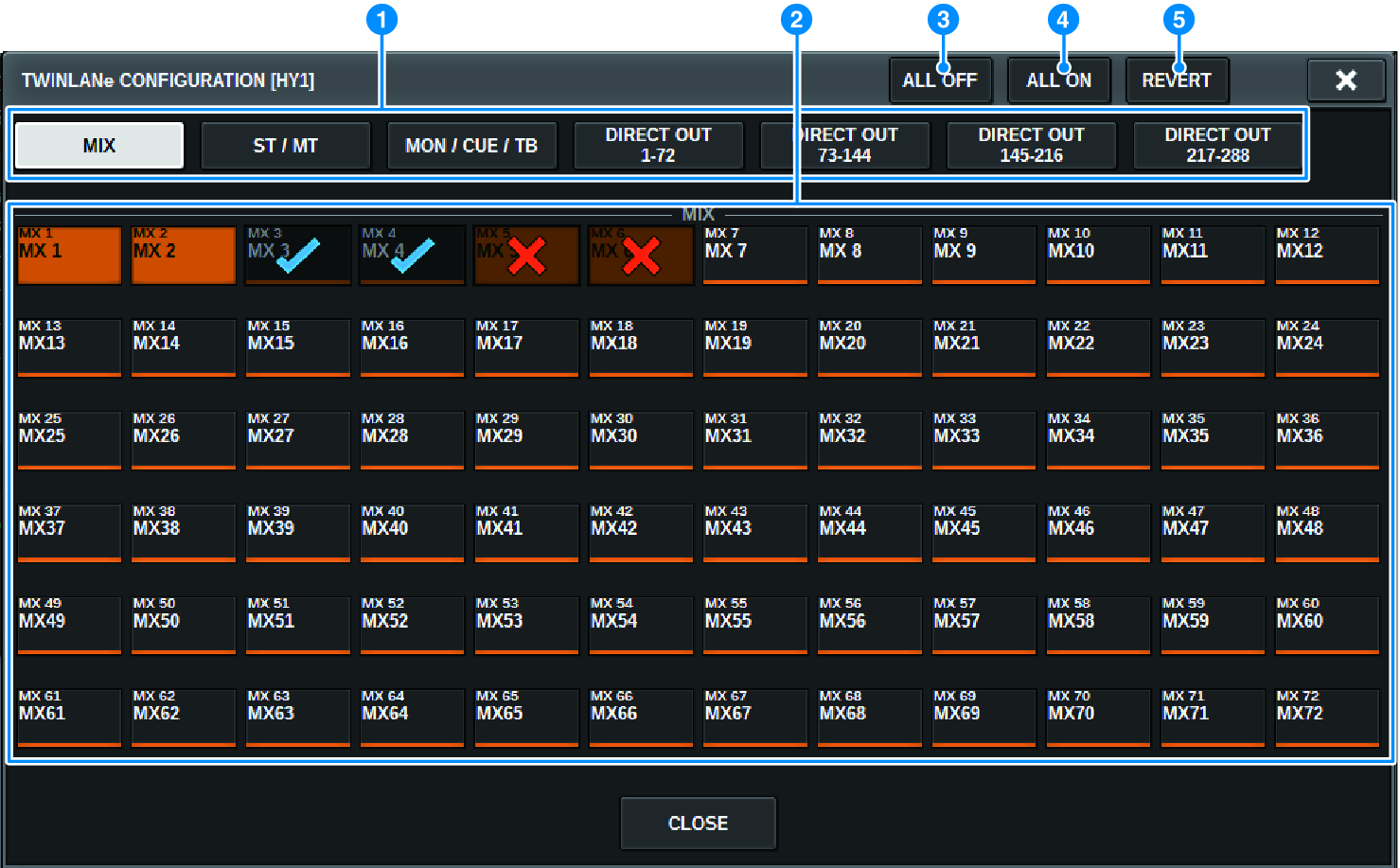Toggle MX 3 channel with blue checkmark
The height and width of the screenshot is (868, 1400).
click(x=297, y=255)
